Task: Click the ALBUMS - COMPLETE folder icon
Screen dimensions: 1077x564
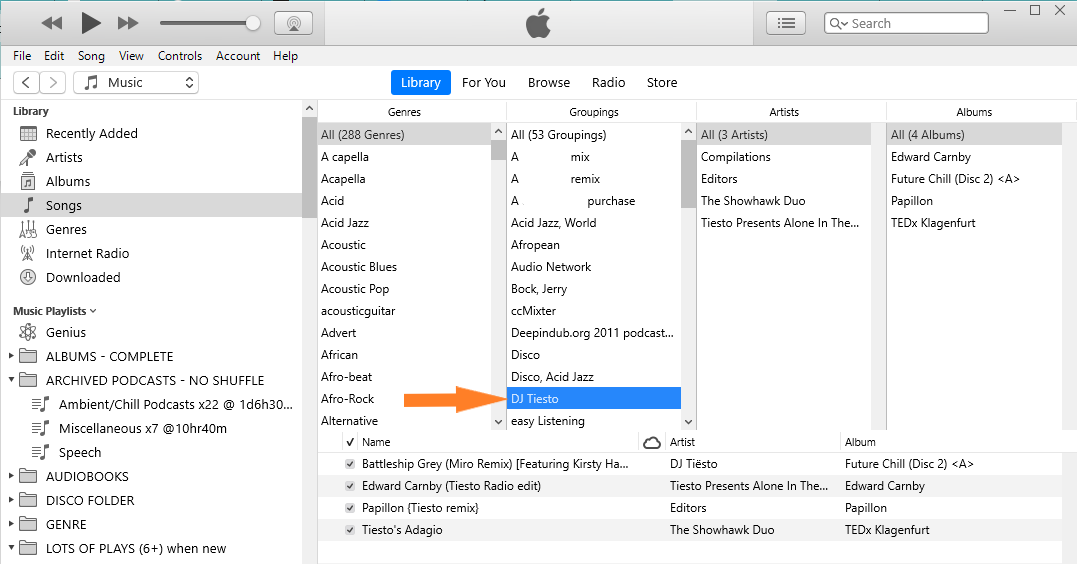Action: 28,356
